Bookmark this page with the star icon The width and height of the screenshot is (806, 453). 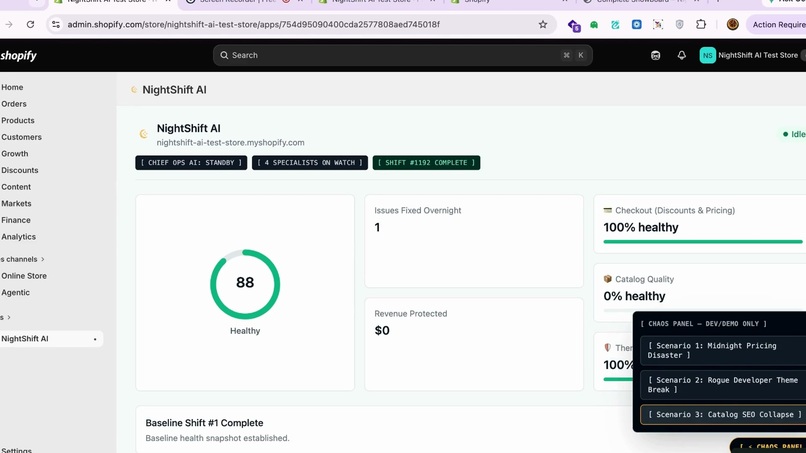point(543,24)
